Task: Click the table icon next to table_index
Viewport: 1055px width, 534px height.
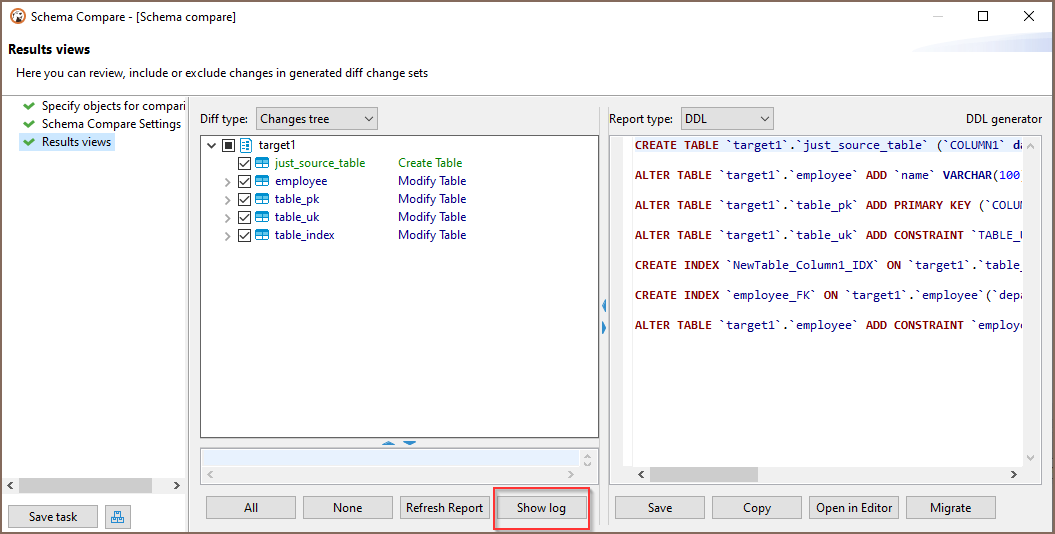Action: tap(262, 235)
